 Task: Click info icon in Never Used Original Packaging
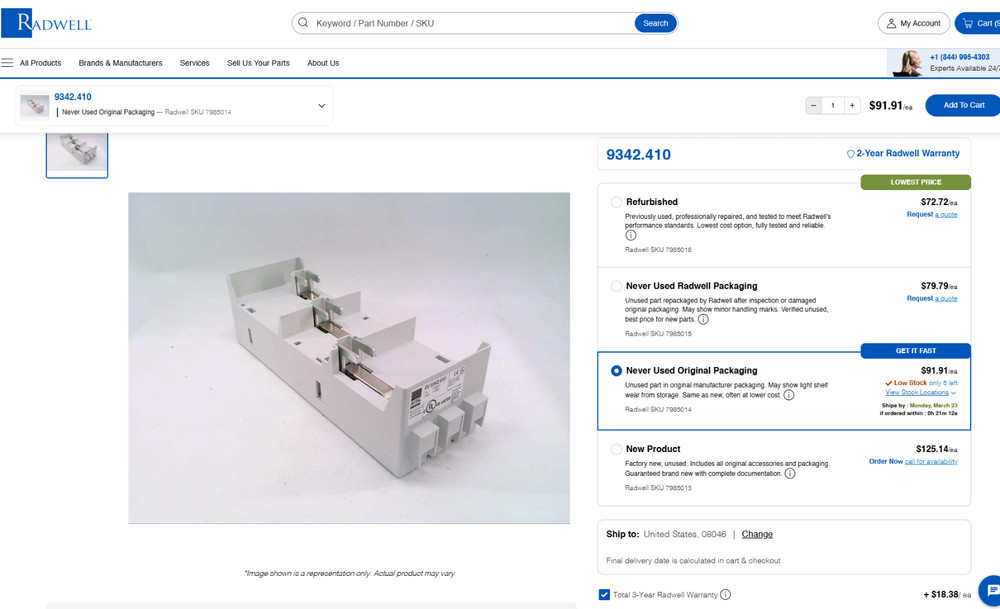789,395
